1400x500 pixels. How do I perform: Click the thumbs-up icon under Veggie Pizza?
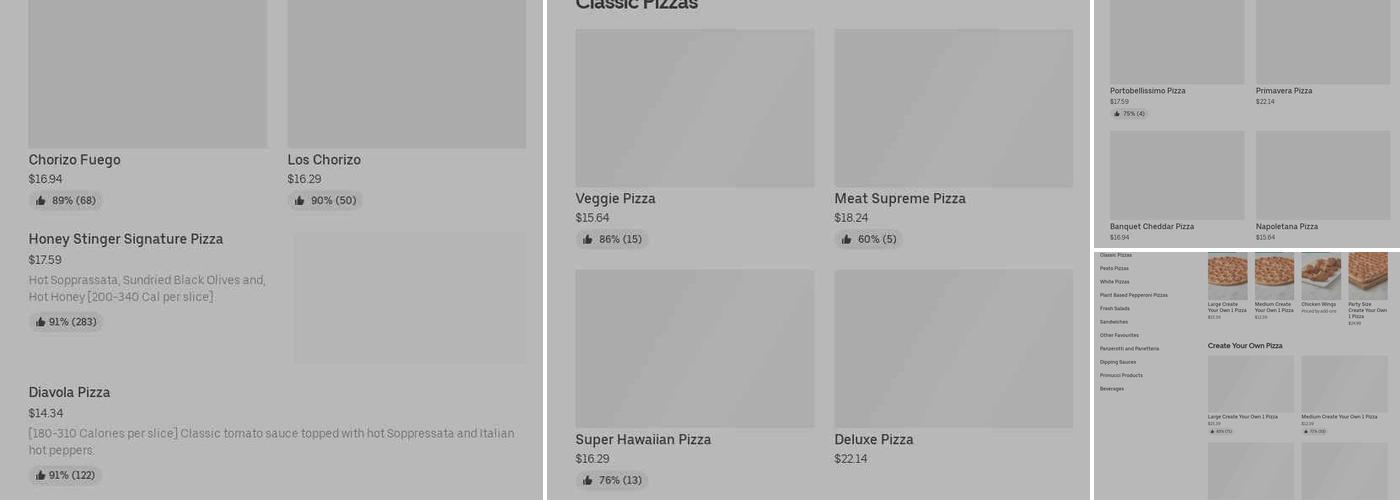pos(587,240)
